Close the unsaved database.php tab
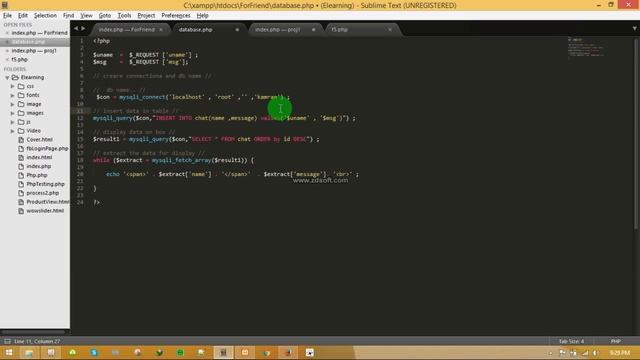The image size is (640, 360). click(x=237, y=29)
